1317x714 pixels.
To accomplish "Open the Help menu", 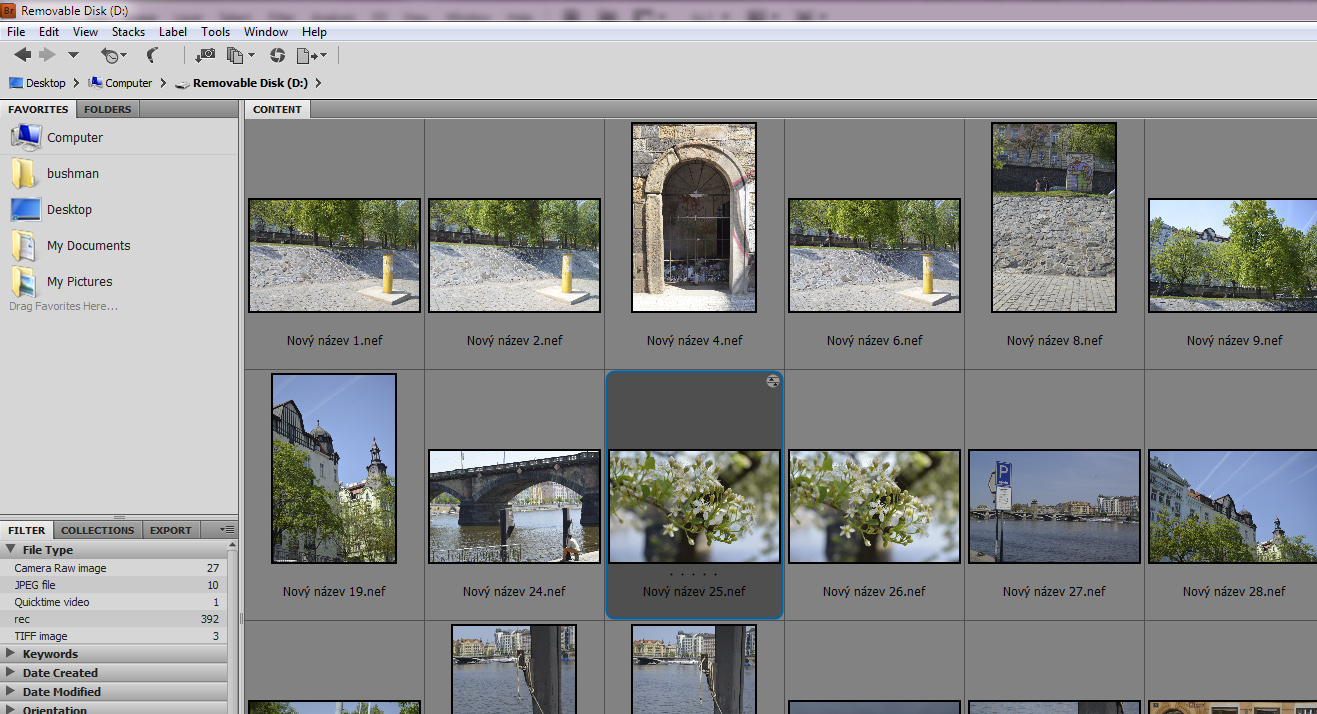I will 314,32.
